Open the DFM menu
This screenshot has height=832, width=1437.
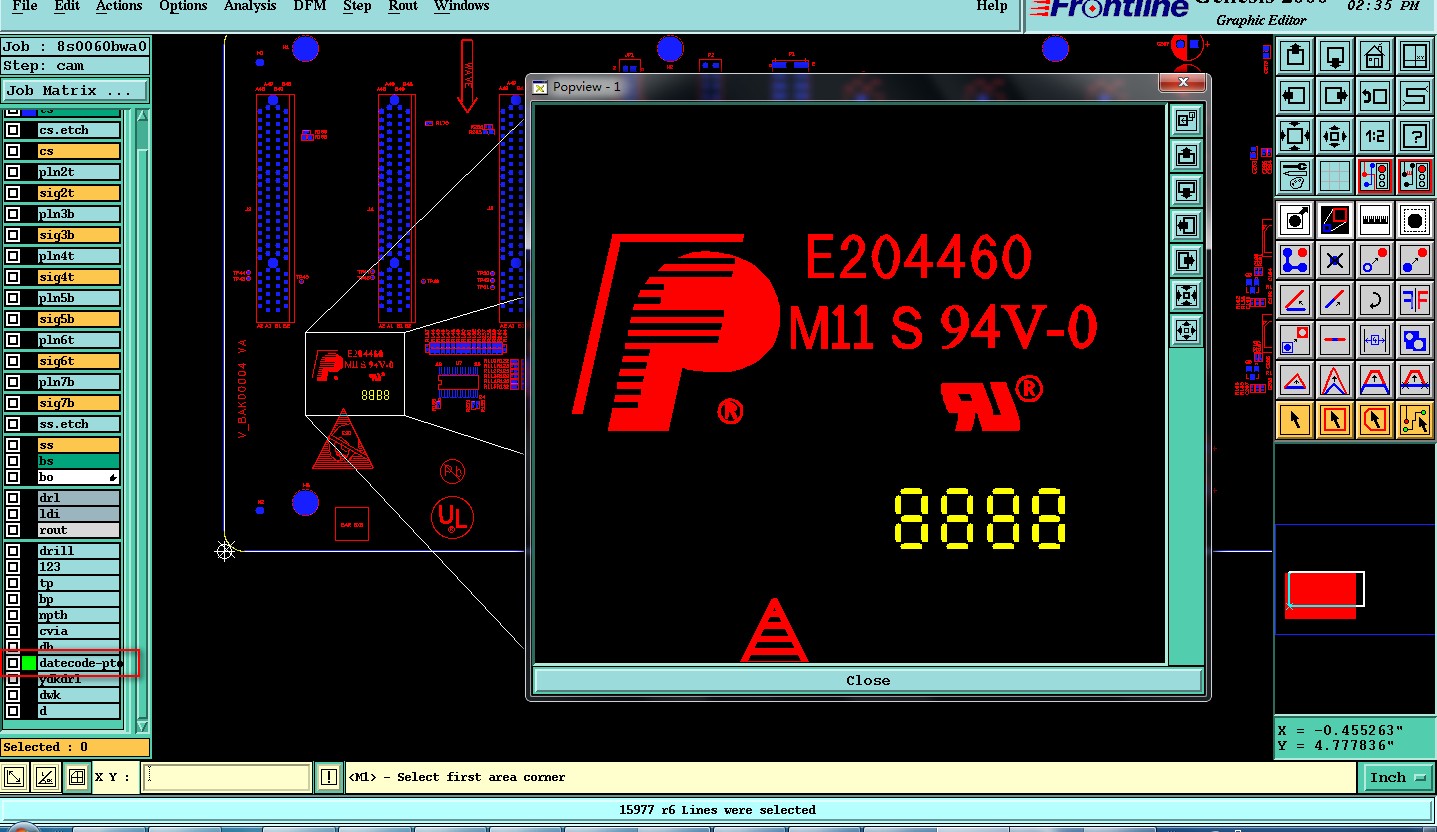[x=310, y=6]
